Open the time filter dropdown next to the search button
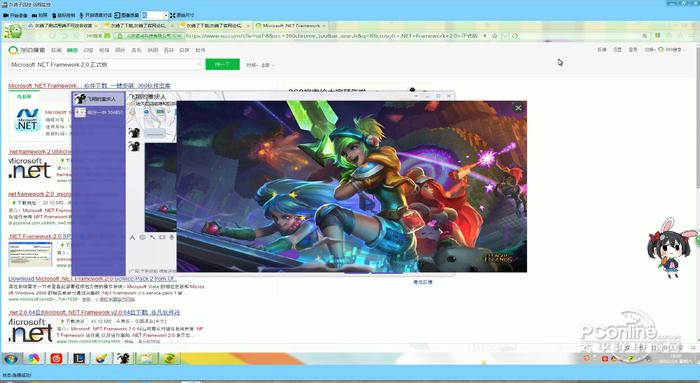 coord(261,65)
